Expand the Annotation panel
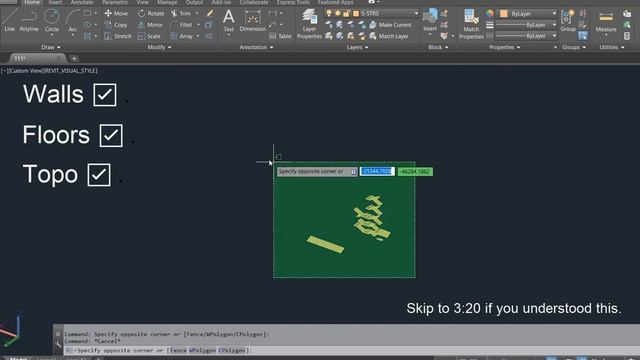640x360 pixels. pos(256,47)
